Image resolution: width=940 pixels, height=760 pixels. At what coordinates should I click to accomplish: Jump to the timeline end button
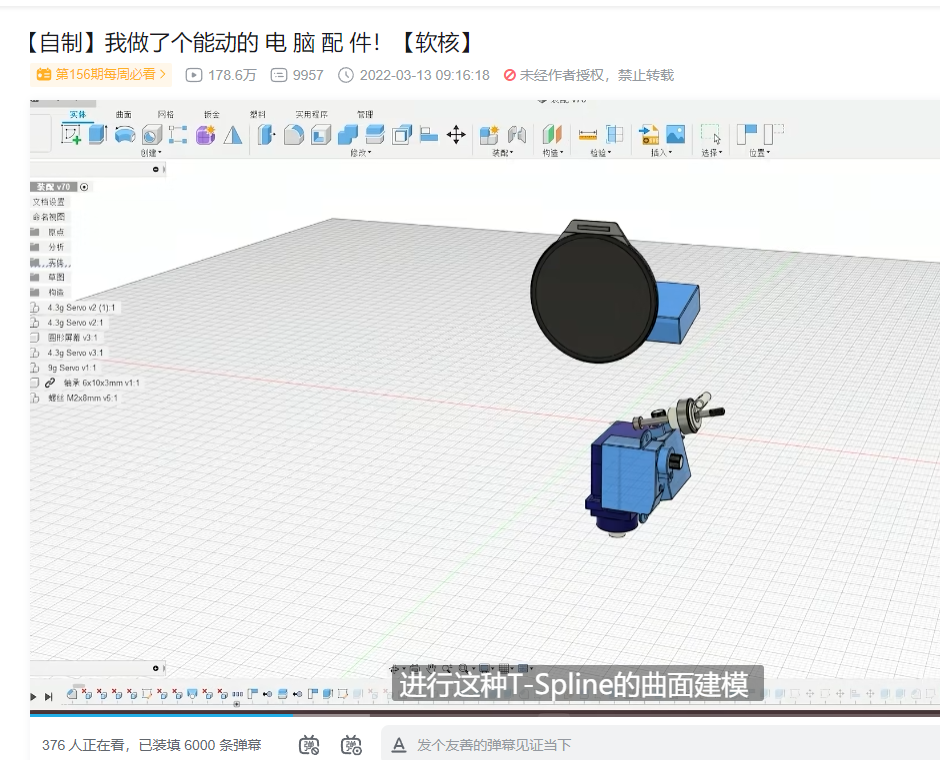tap(49, 696)
